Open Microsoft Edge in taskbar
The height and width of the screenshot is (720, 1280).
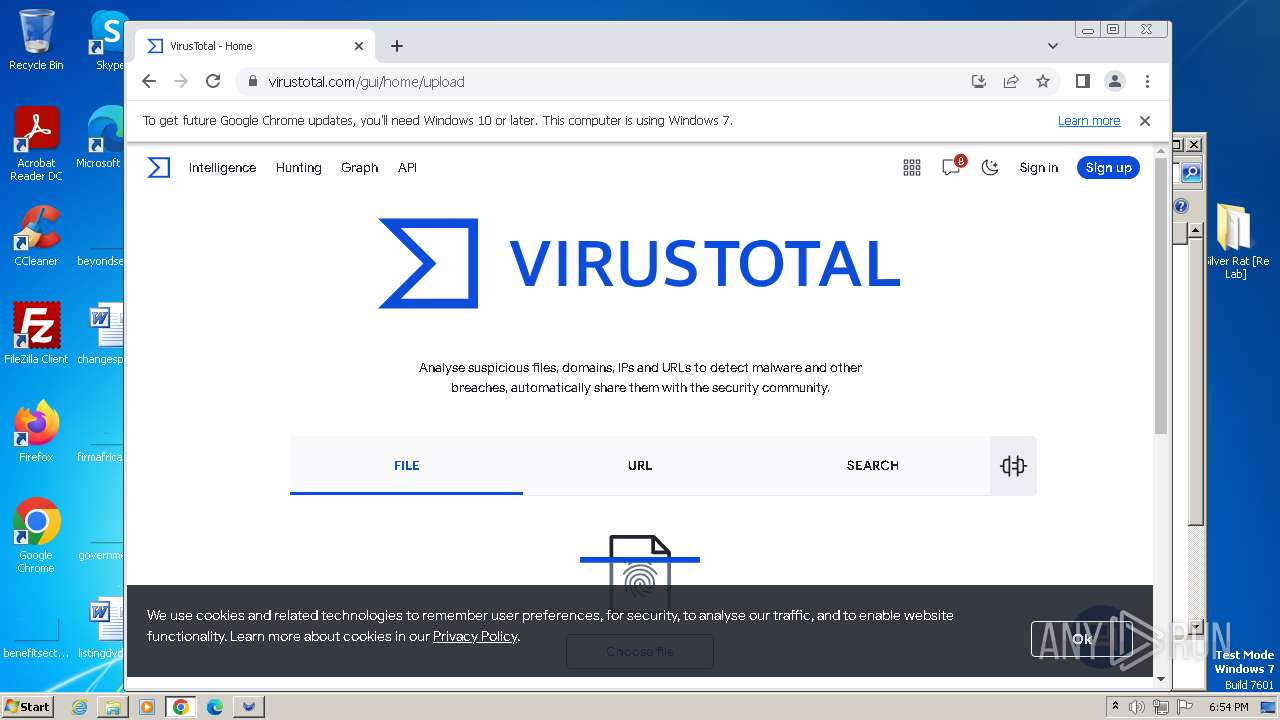pos(215,707)
